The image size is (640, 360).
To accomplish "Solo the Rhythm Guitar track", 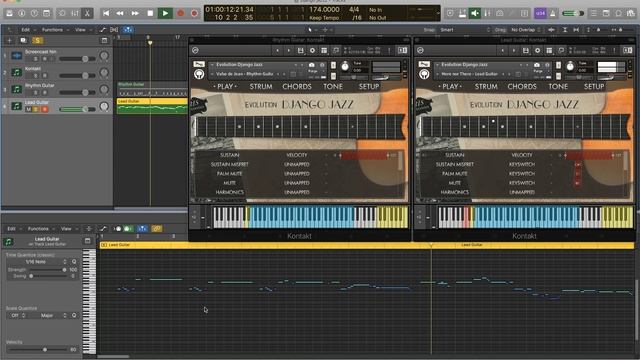I will click(x=36, y=92).
